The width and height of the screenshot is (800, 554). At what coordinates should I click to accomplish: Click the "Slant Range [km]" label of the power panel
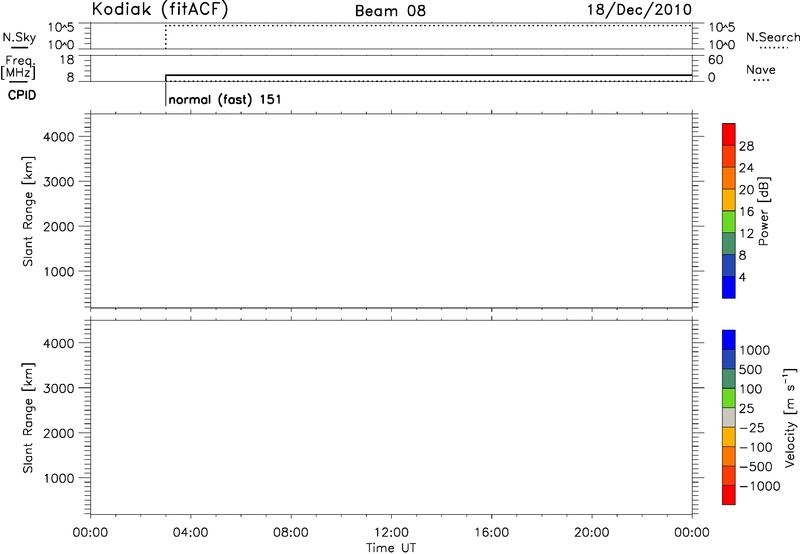point(28,211)
